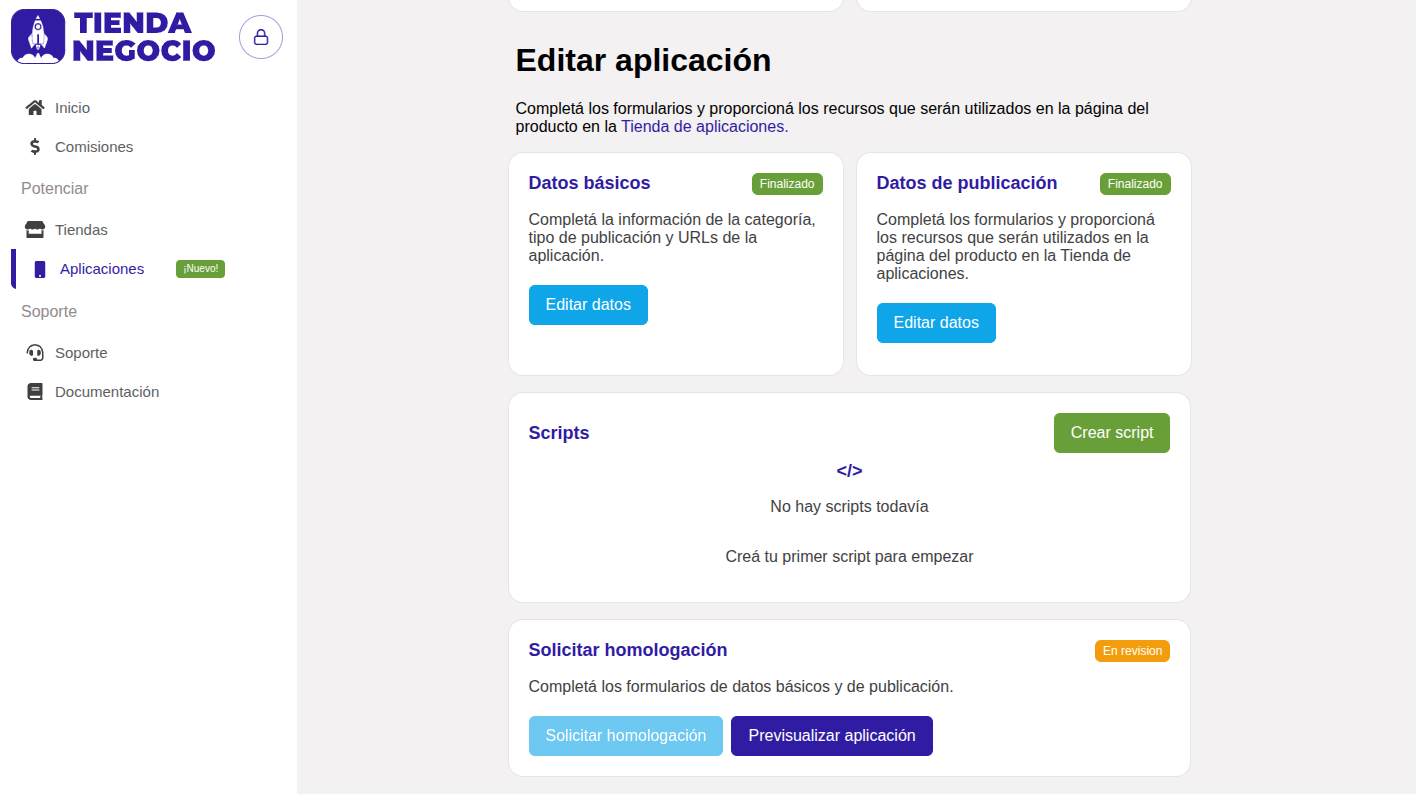Click the Scripts section heading
The width and height of the screenshot is (1416, 794).
(559, 433)
